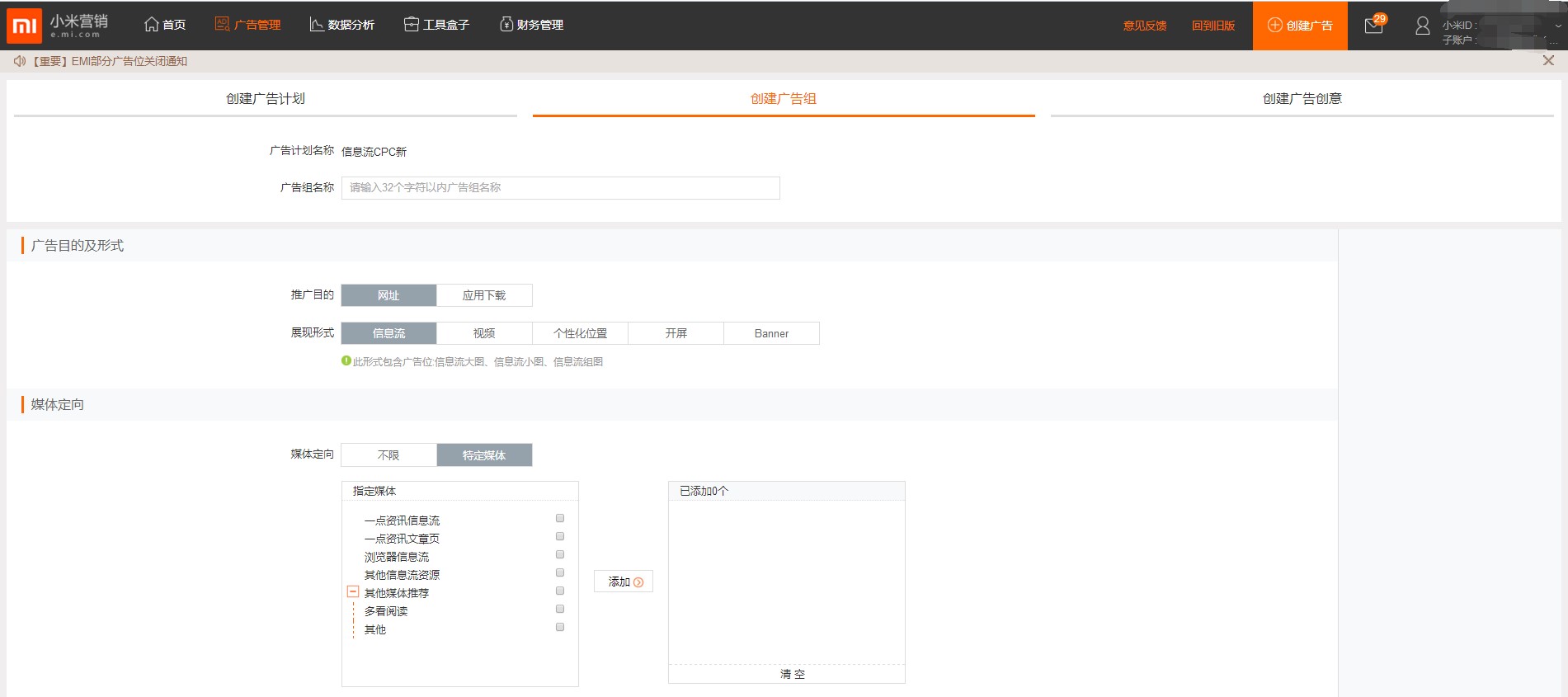Click the 添加 button

tap(624, 582)
